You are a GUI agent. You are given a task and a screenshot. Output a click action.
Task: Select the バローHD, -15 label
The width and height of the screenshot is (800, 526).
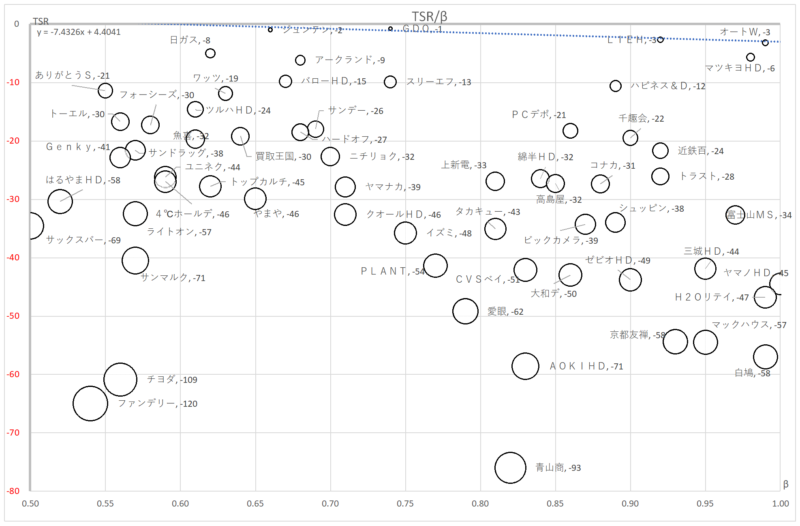[x=334, y=82]
